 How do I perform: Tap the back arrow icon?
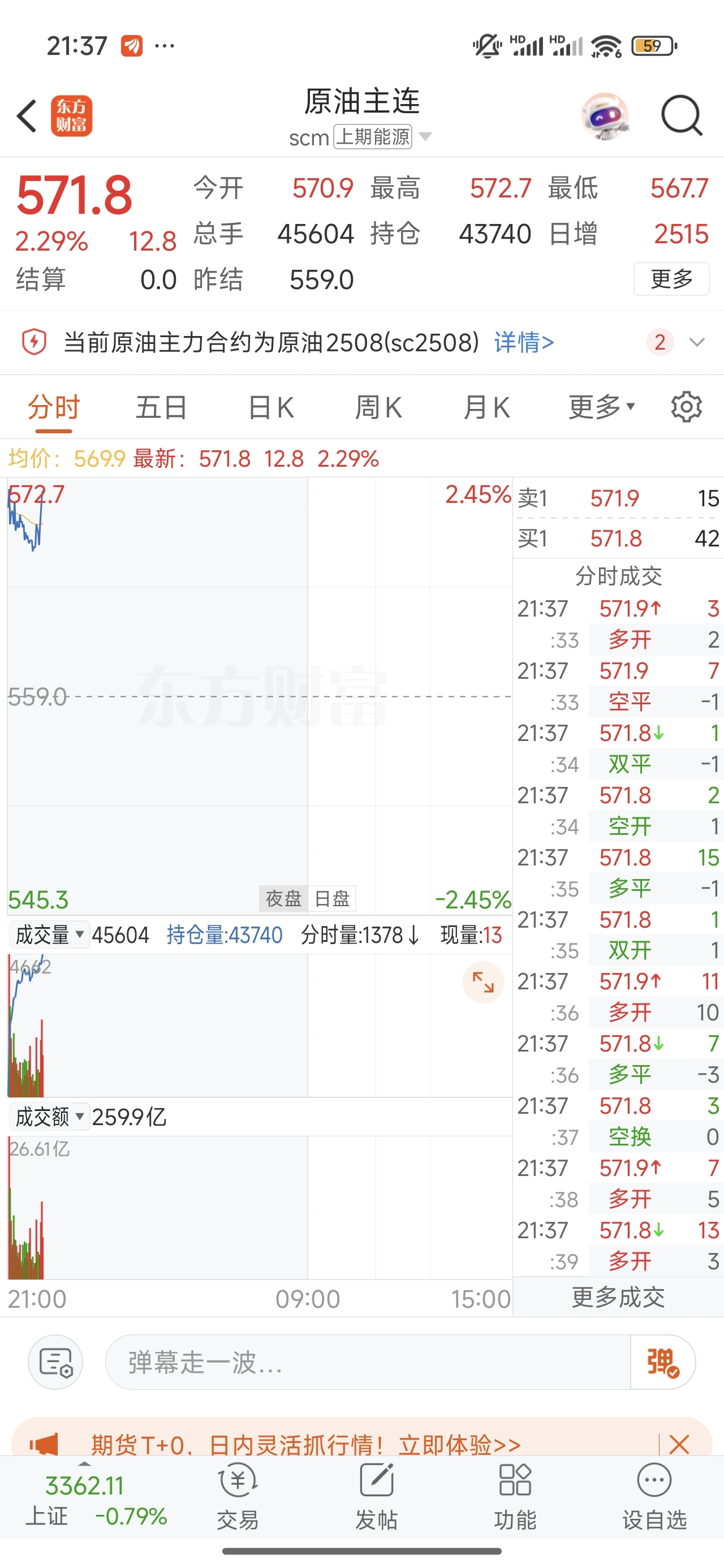(27, 115)
